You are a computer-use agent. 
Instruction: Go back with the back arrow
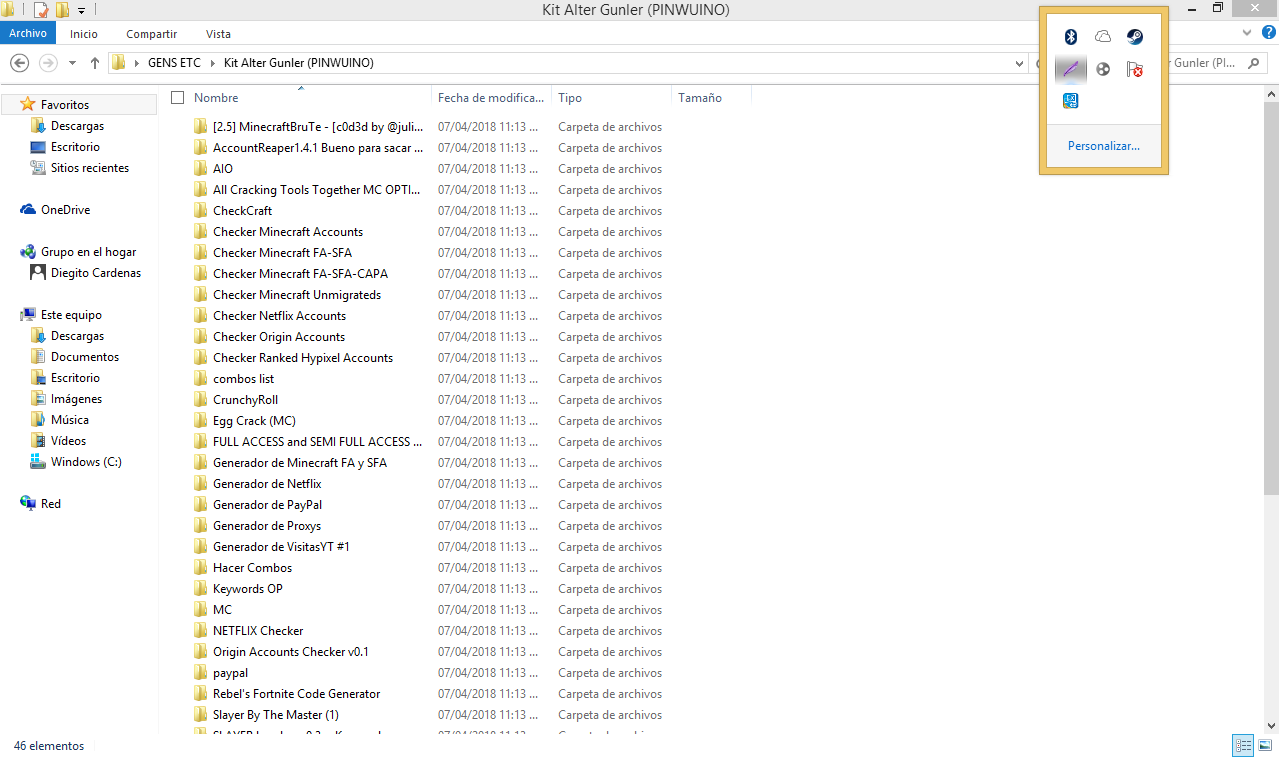19,63
